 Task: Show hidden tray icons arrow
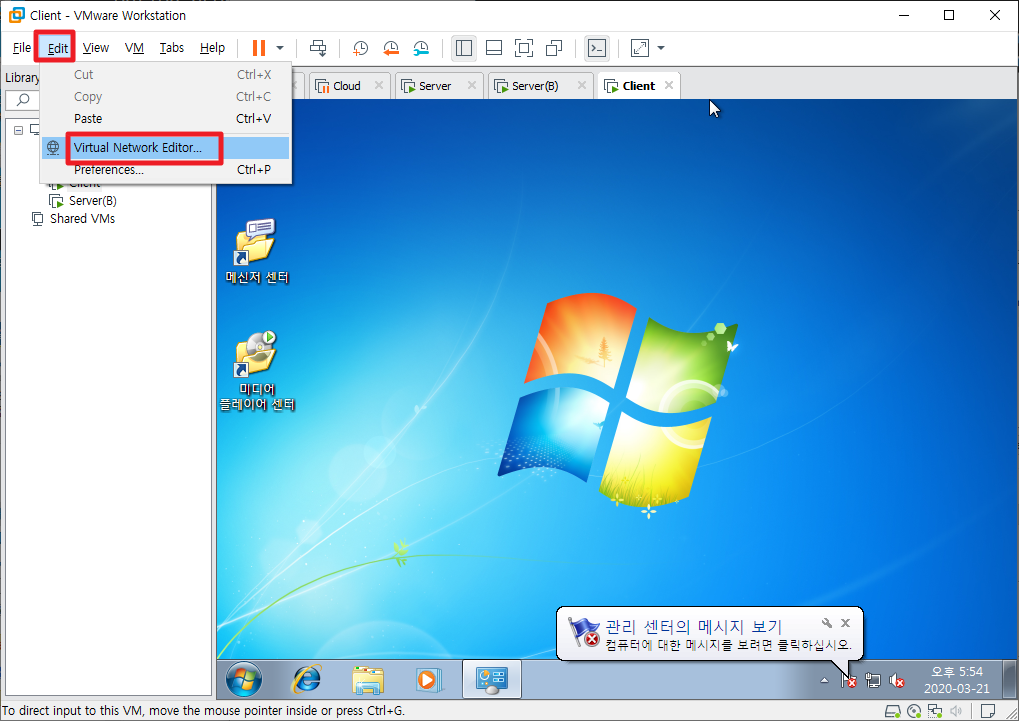click(x=824, y=681)
